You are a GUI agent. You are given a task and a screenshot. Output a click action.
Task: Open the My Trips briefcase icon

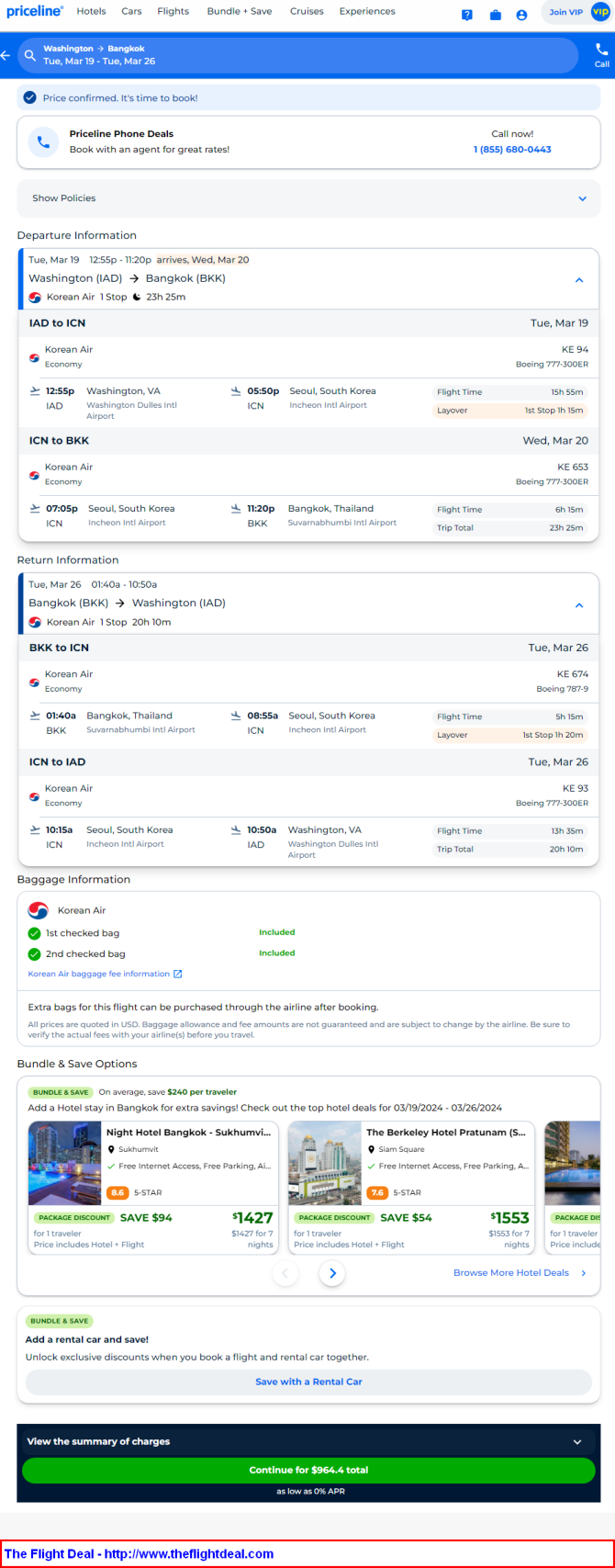click(x=496, y=15)
